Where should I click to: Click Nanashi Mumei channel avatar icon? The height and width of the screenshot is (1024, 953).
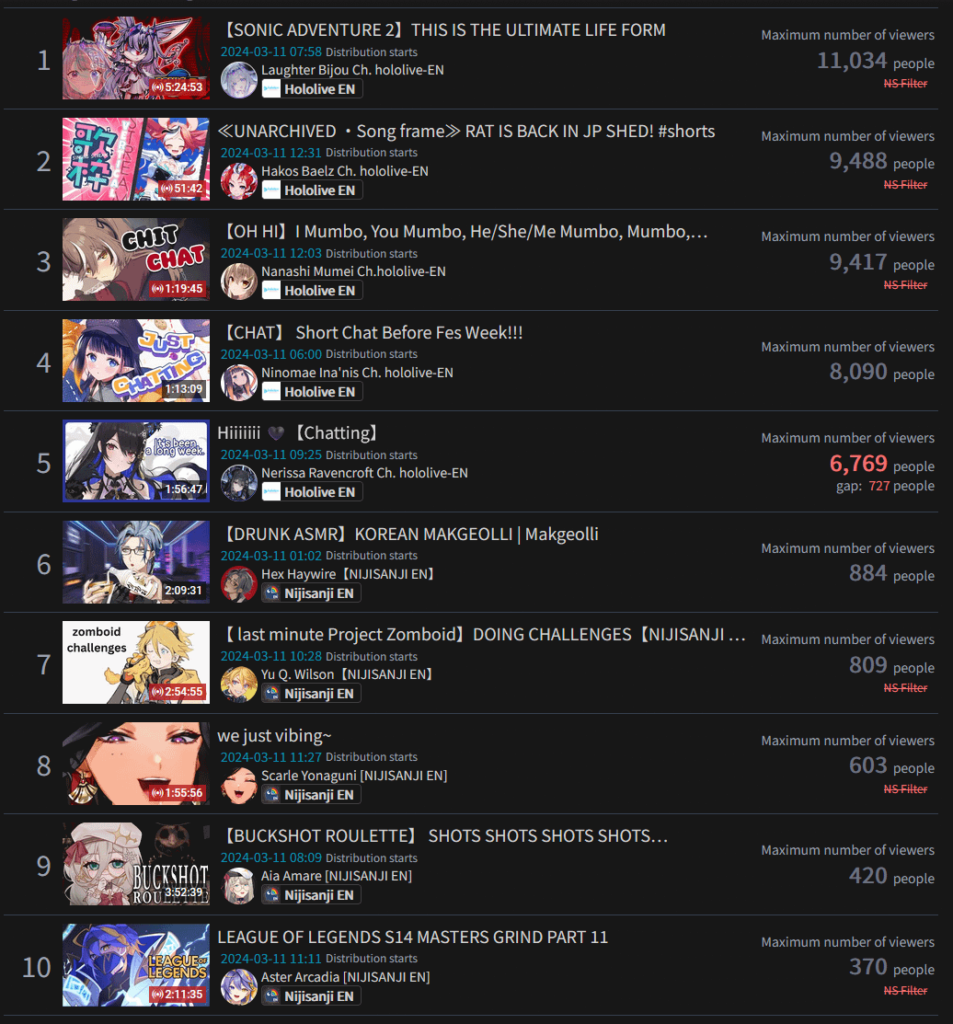point(238,281)
